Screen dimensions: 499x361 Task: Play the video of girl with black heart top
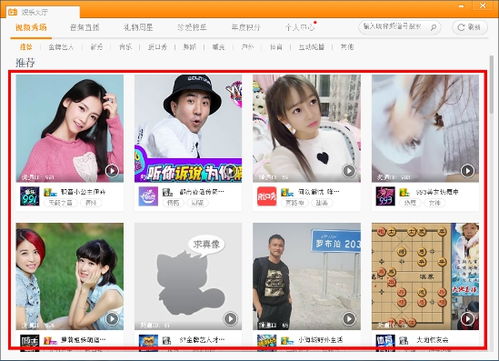pyautogui.click(x=349, y=171)
